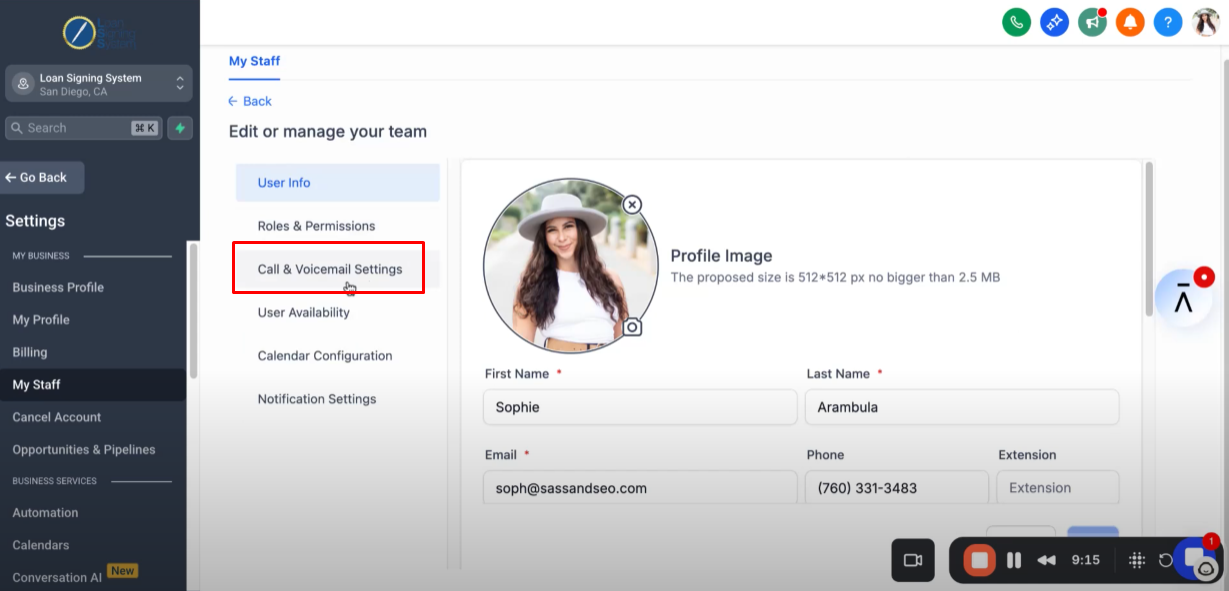Image resolution: width=1229 pixels, height=591 pixels.
Task: Expand the Loan Signing System account switcher
Action: 99,84
